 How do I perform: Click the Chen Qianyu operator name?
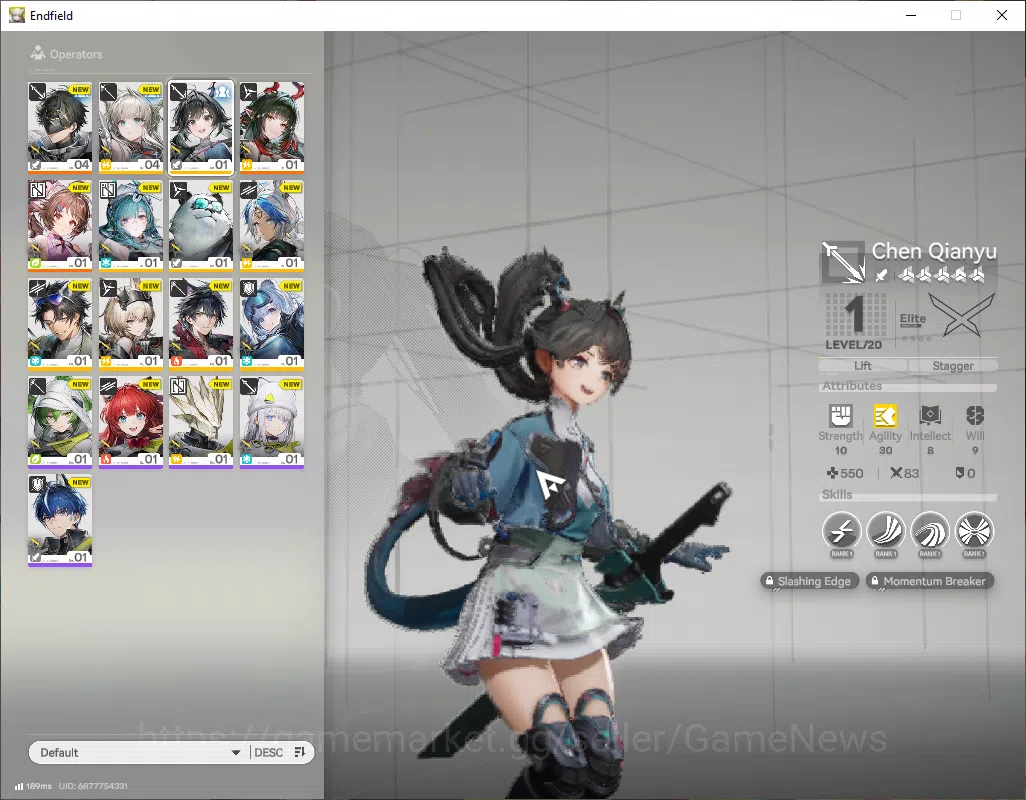tap(934, 251)
